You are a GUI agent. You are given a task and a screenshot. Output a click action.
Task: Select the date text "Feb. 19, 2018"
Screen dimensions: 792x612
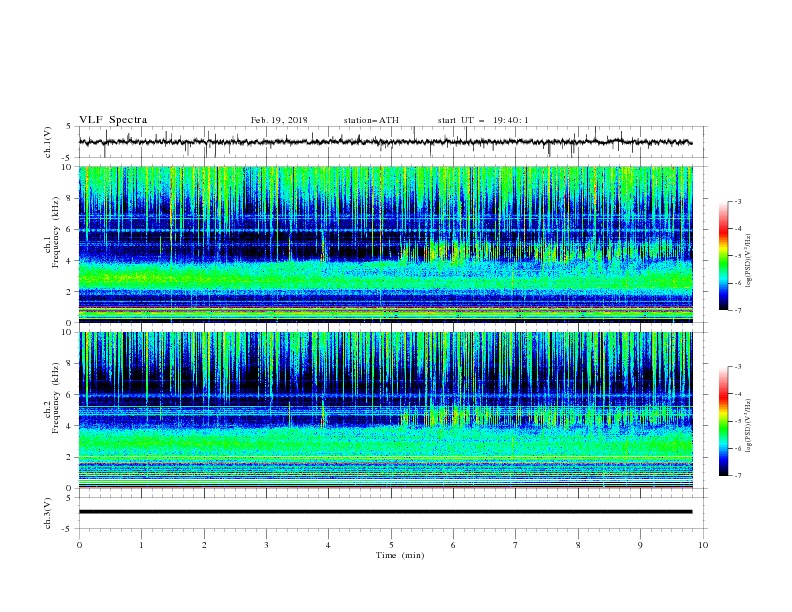pyautogui.click(x=279, y=120)
